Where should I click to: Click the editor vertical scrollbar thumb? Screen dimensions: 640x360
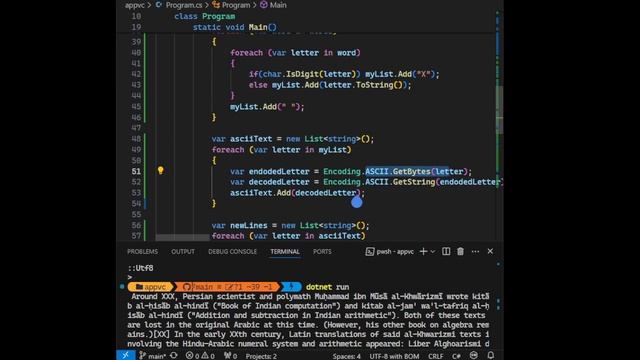[499, 109]
